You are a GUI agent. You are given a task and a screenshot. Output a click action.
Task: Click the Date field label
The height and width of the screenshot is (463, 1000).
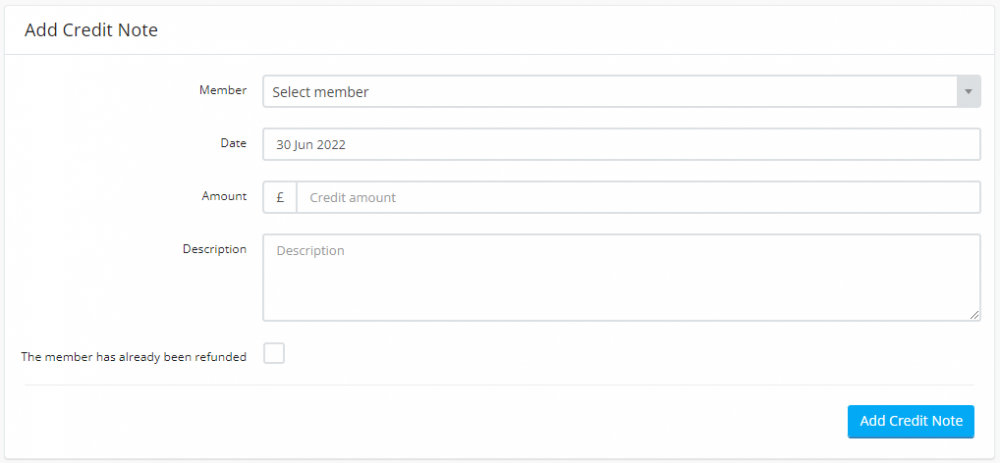coord(233,143)
